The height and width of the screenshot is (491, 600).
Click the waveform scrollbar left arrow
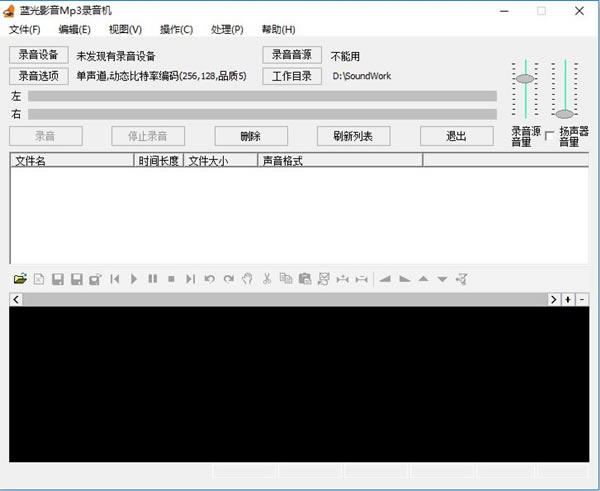tap(16, 299)
